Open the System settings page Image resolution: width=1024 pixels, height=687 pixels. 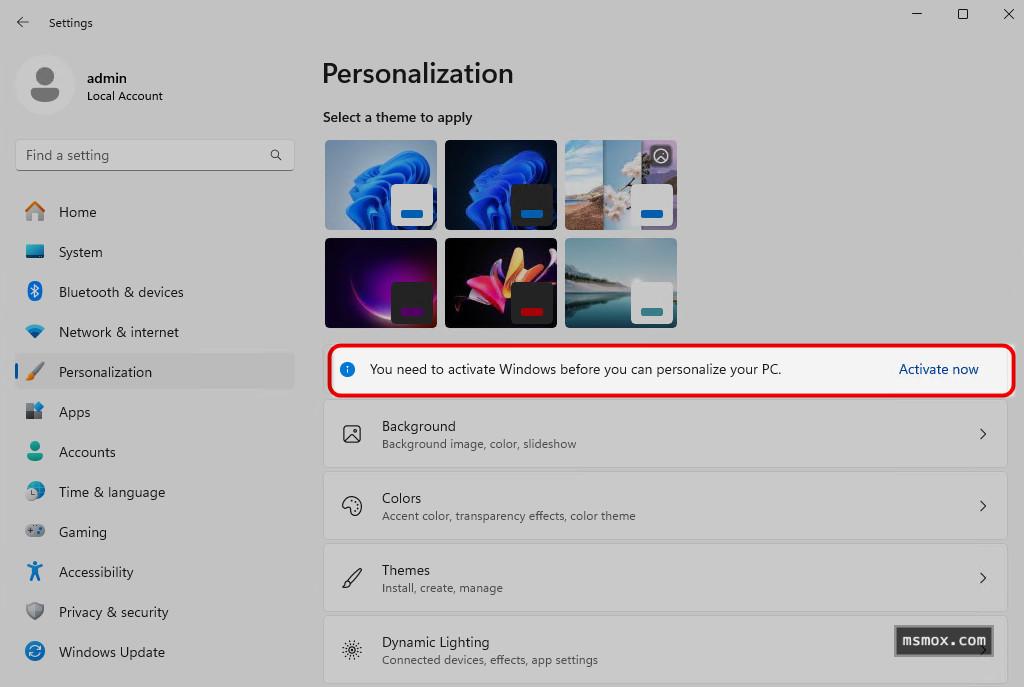pyautogui.click(x=80, y=252)
